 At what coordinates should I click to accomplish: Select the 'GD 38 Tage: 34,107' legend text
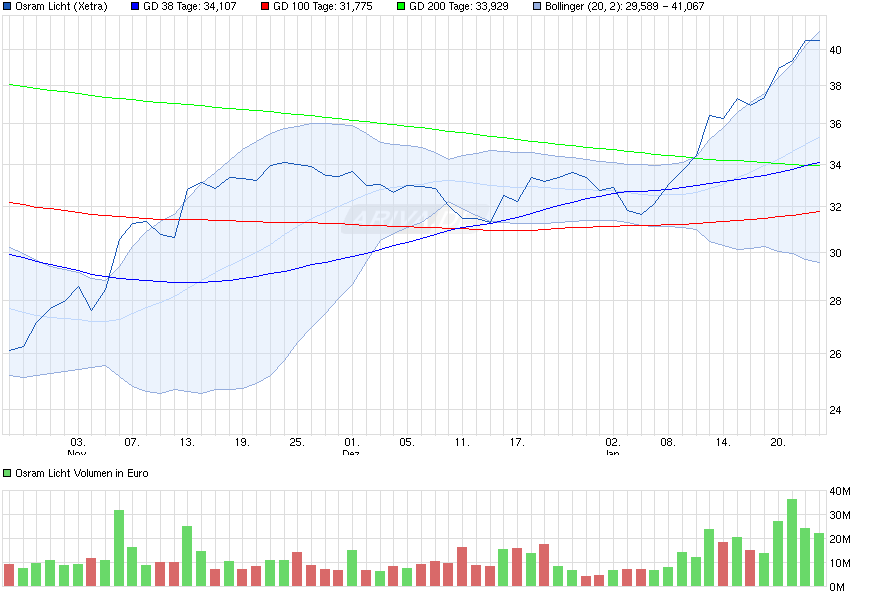[x=189, y=7]
